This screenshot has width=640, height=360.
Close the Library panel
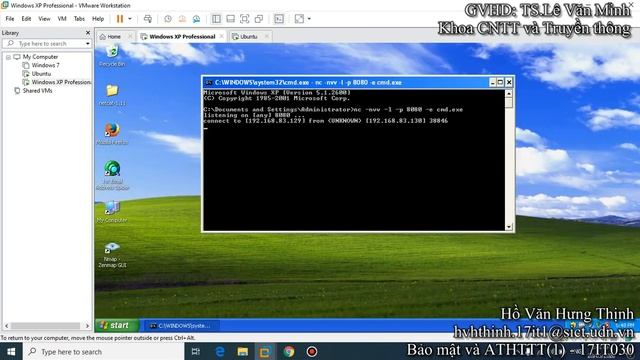point(88,33)
